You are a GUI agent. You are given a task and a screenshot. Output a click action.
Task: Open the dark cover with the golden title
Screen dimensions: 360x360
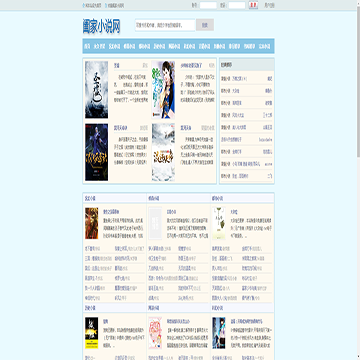point(96,152)
